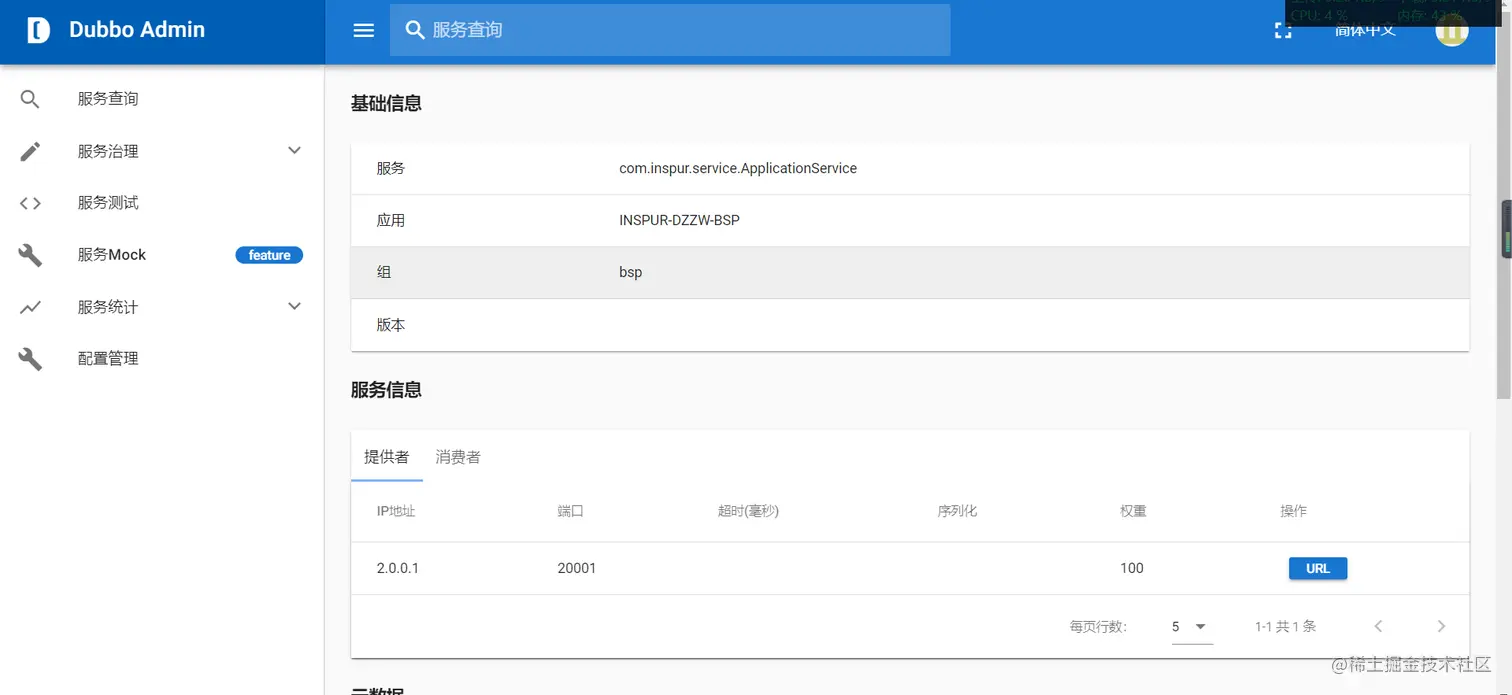Click the 服务 row label in 基础信息
Screen dimensions: 1512x695
[x=391, y=168]
